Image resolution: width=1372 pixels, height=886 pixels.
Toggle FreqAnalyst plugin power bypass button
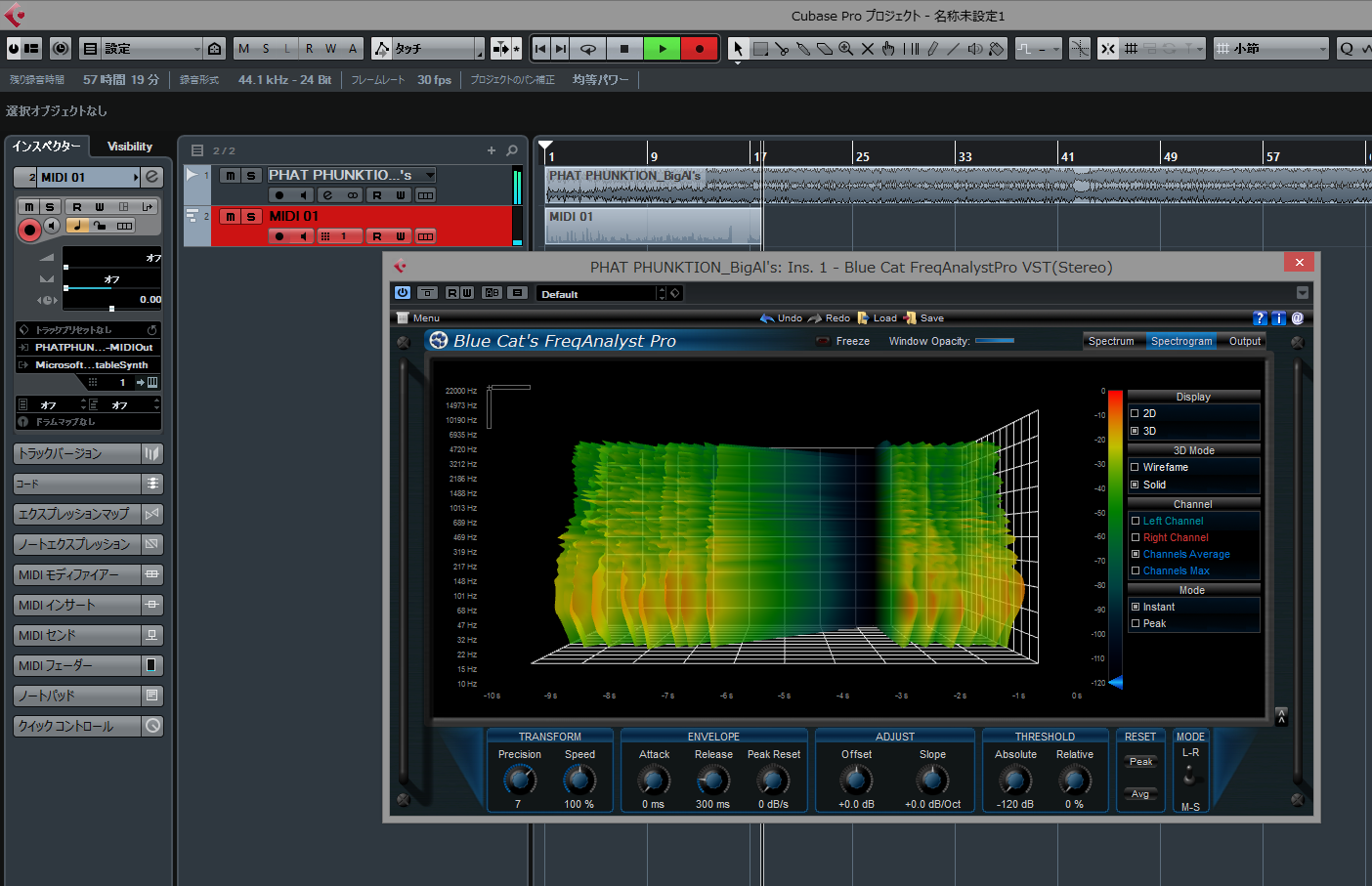click(x=402, y=293)
